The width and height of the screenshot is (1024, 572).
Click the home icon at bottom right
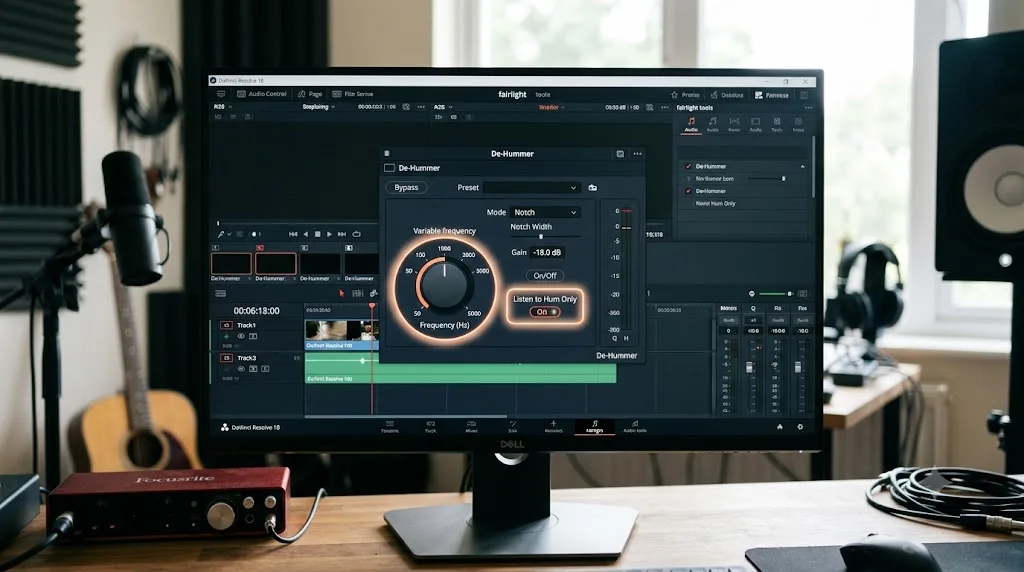coord(780,427)
